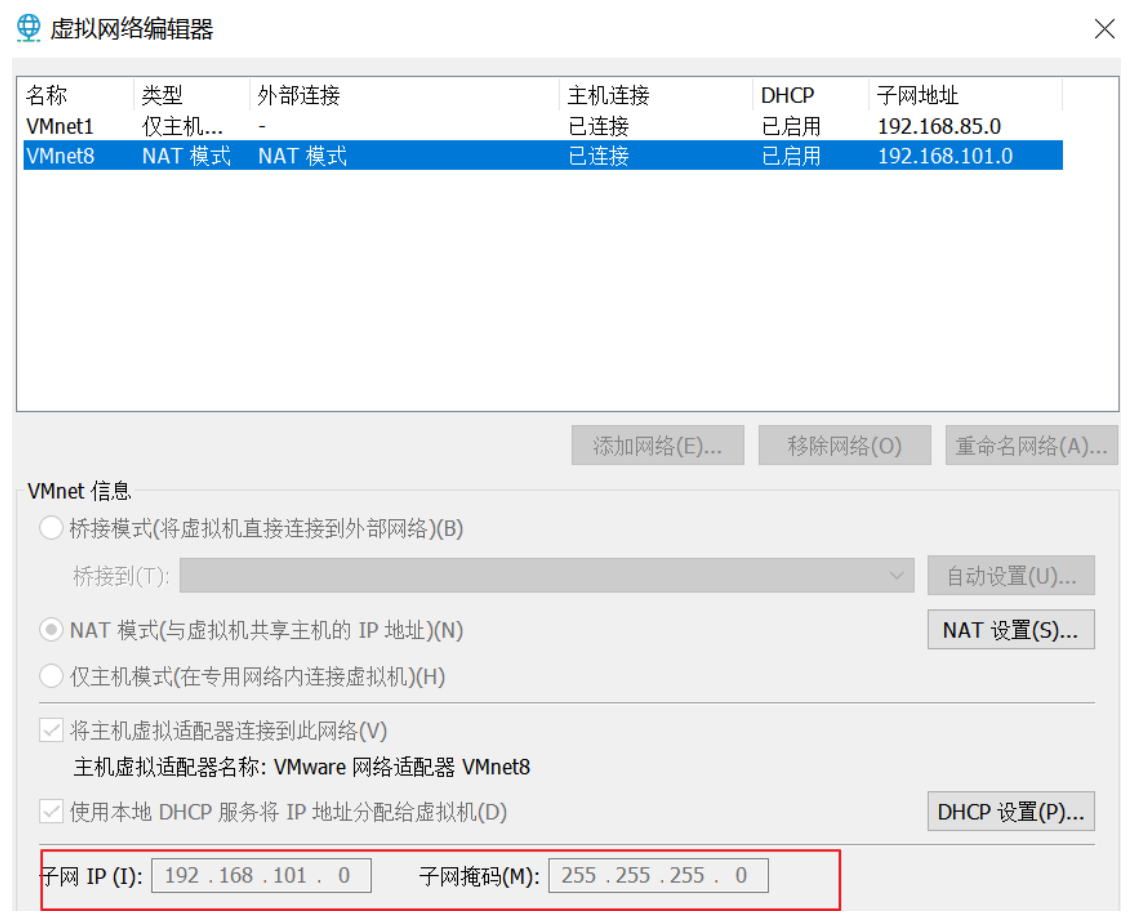Sort by 主机连接 column header
Screen dimensions: 1129x922
click(x=655, y=95)
